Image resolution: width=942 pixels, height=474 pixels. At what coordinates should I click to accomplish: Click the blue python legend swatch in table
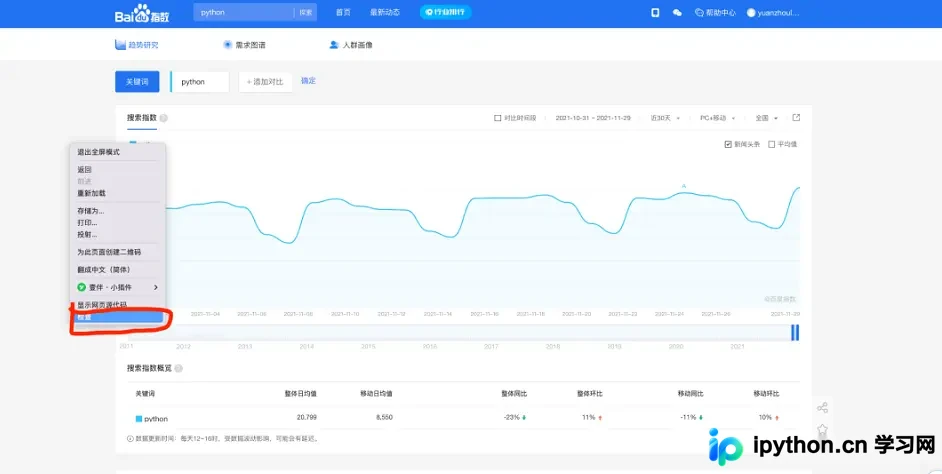point(139,419)
